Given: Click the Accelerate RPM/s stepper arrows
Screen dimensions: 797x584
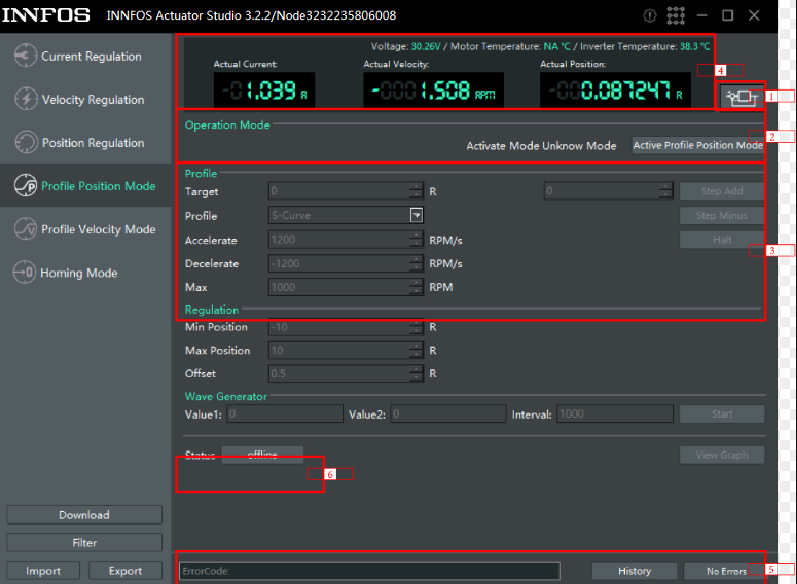Looking at the screenshot, I should (416, 240).
